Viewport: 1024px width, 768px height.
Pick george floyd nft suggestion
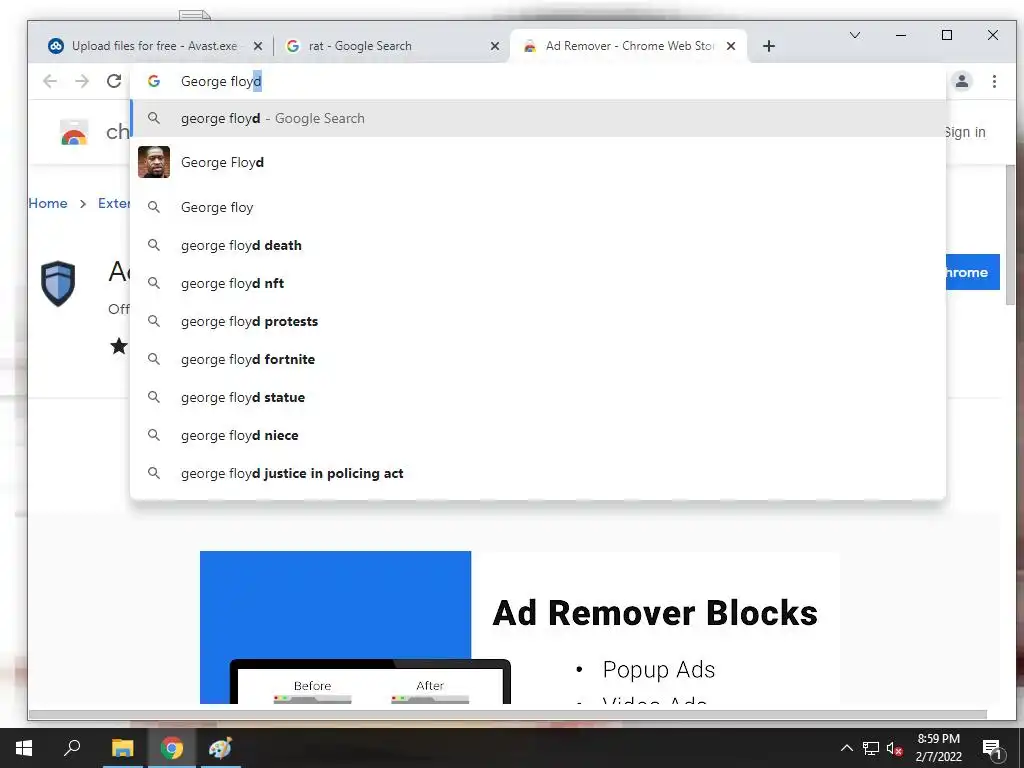(x=537, y=283)
